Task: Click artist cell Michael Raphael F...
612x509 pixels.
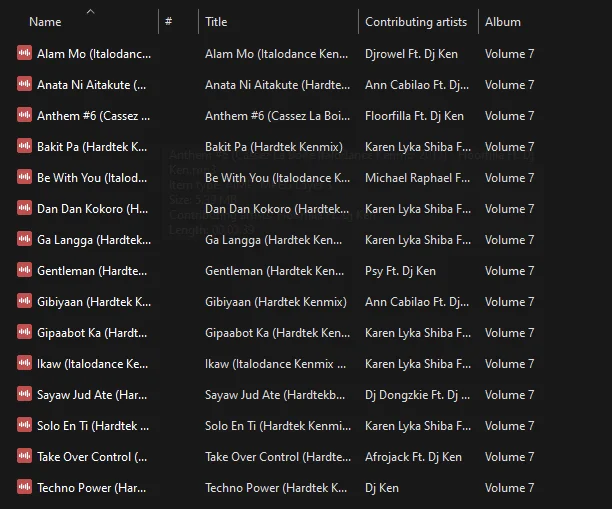Action: coord(418,178)
